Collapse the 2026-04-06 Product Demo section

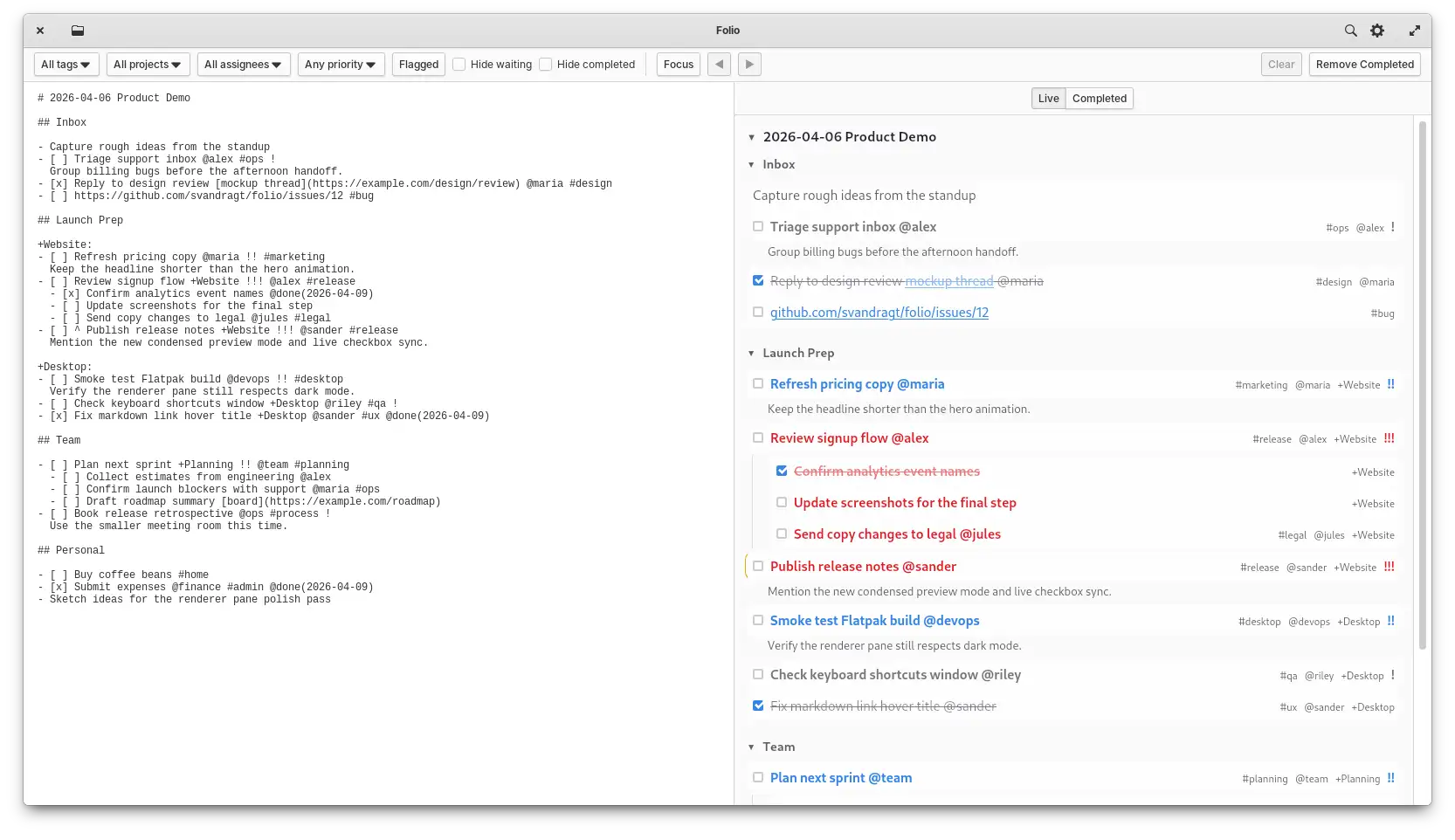(x=751, y=138)
